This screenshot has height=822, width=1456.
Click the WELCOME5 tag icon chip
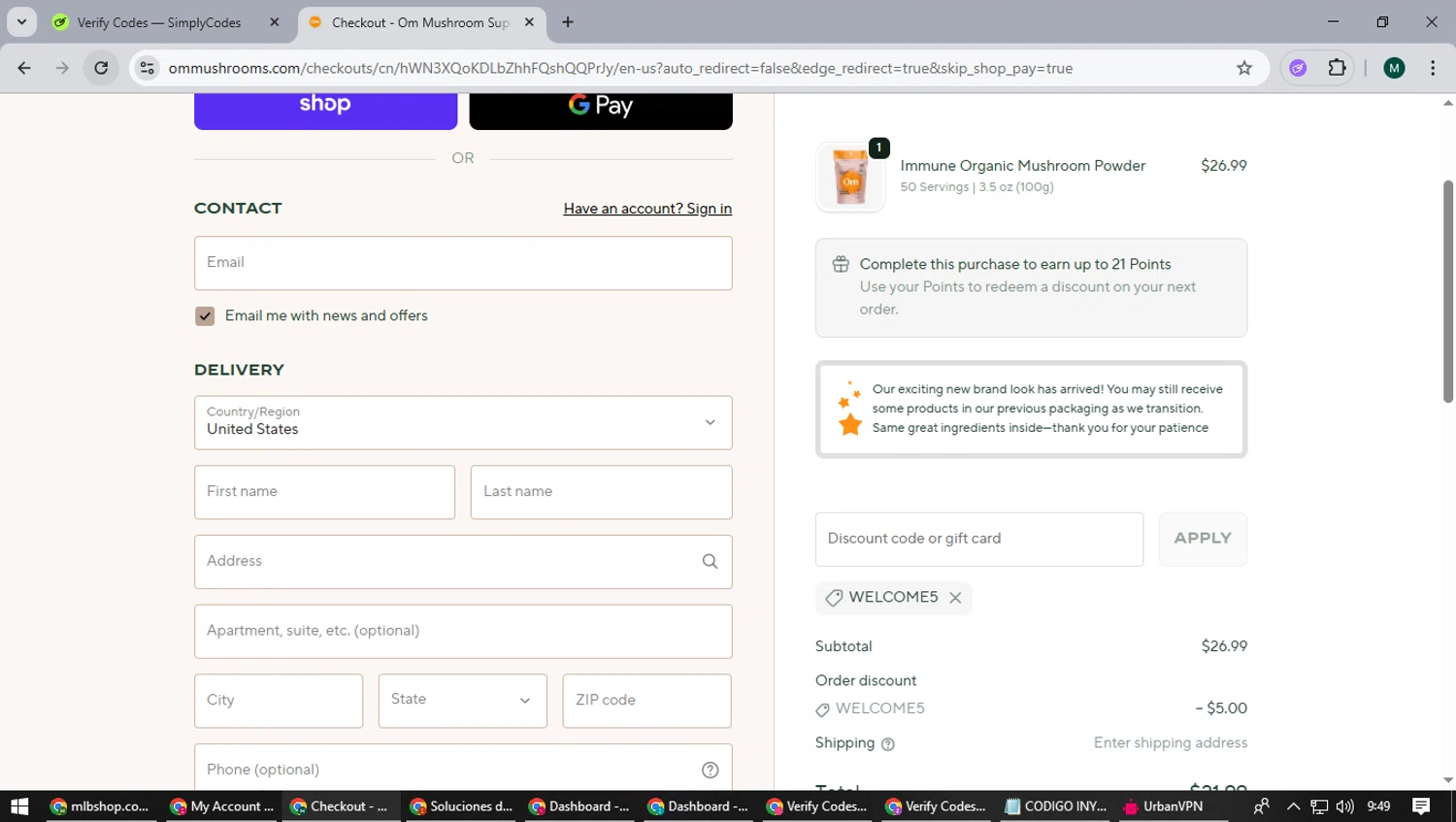pos(834,598)
